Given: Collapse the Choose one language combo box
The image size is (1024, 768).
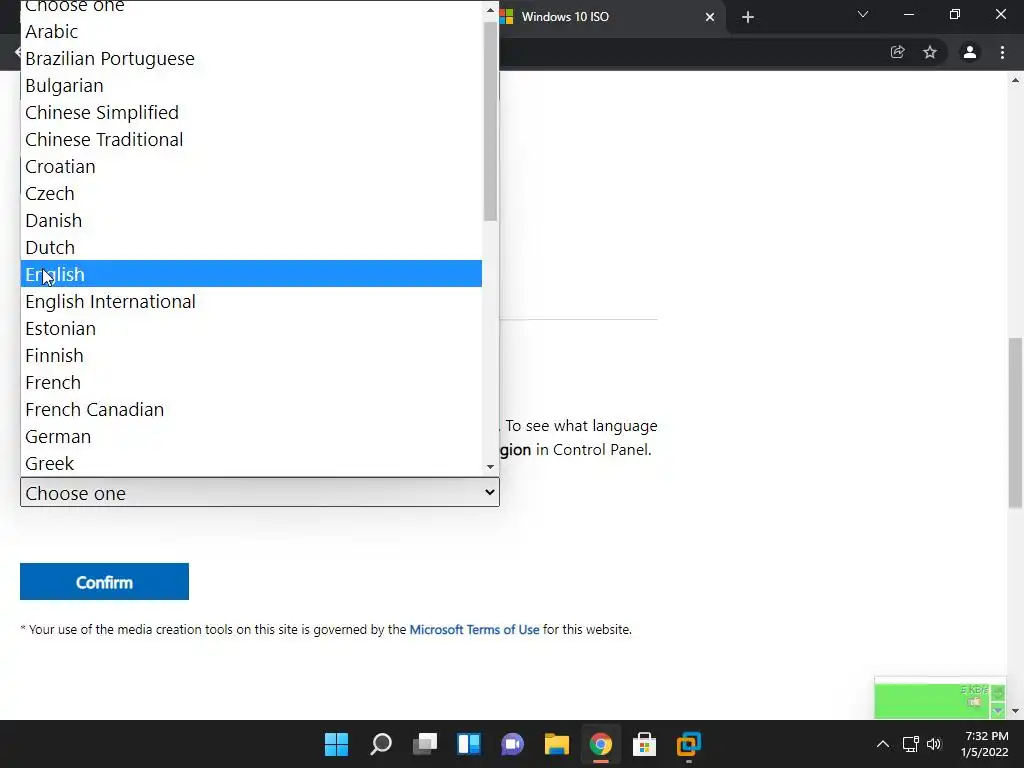Looking at the screenshot, I should click(260, 492).
